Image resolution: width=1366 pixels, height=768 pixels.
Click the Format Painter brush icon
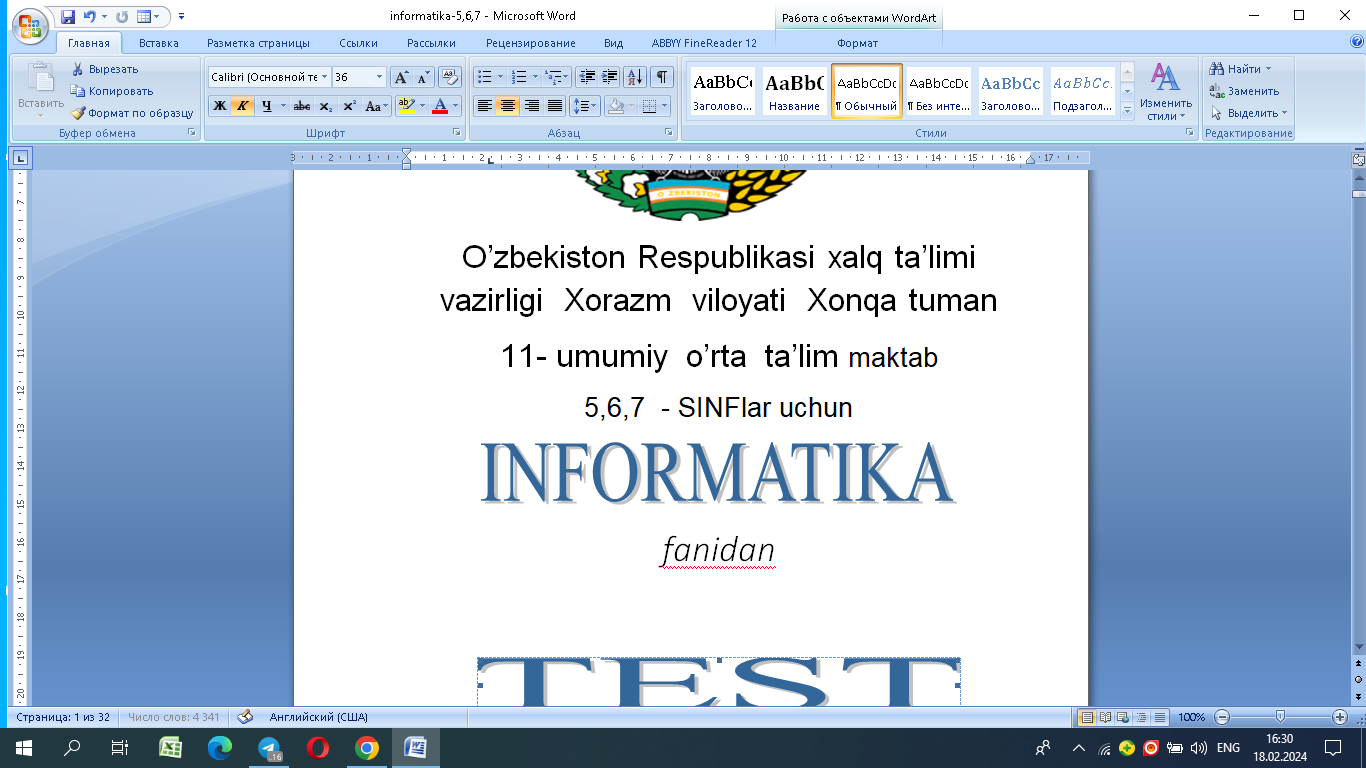tap(78, 113)
